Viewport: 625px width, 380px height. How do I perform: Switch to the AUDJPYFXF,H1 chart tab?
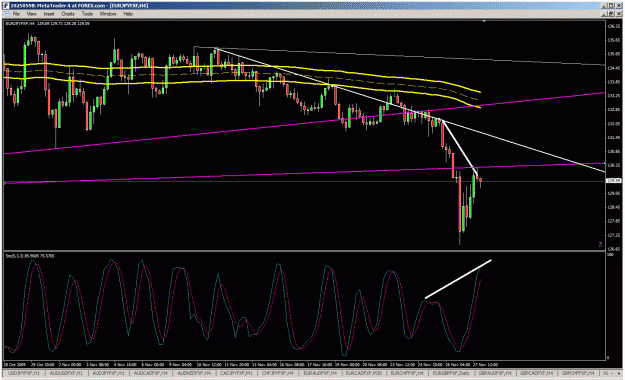pos(108,373)
